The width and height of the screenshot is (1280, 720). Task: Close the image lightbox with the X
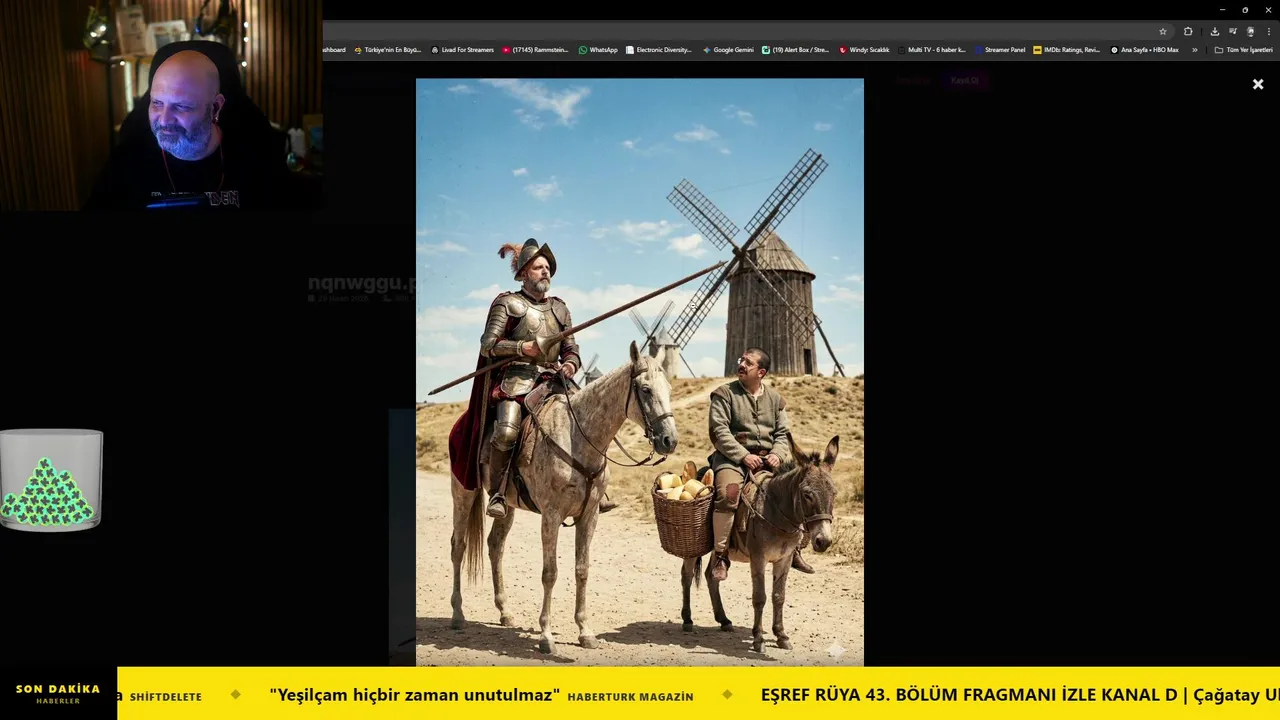[1258, 85]
